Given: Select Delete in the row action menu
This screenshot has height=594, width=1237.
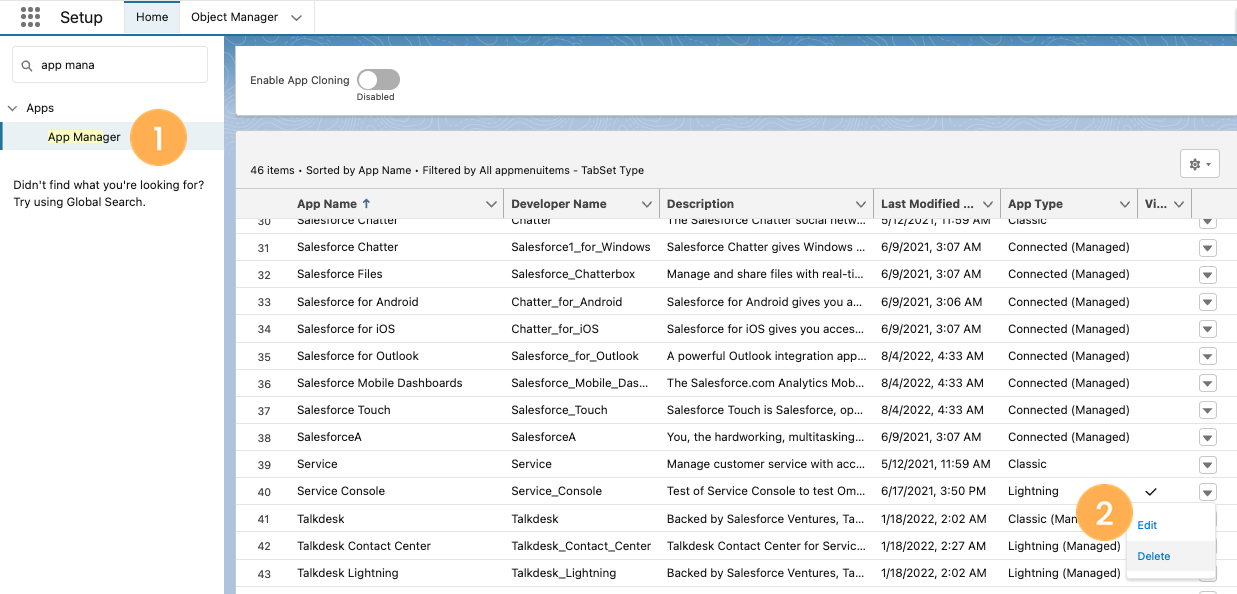Looking at the screenshot, I should 1153,556.
